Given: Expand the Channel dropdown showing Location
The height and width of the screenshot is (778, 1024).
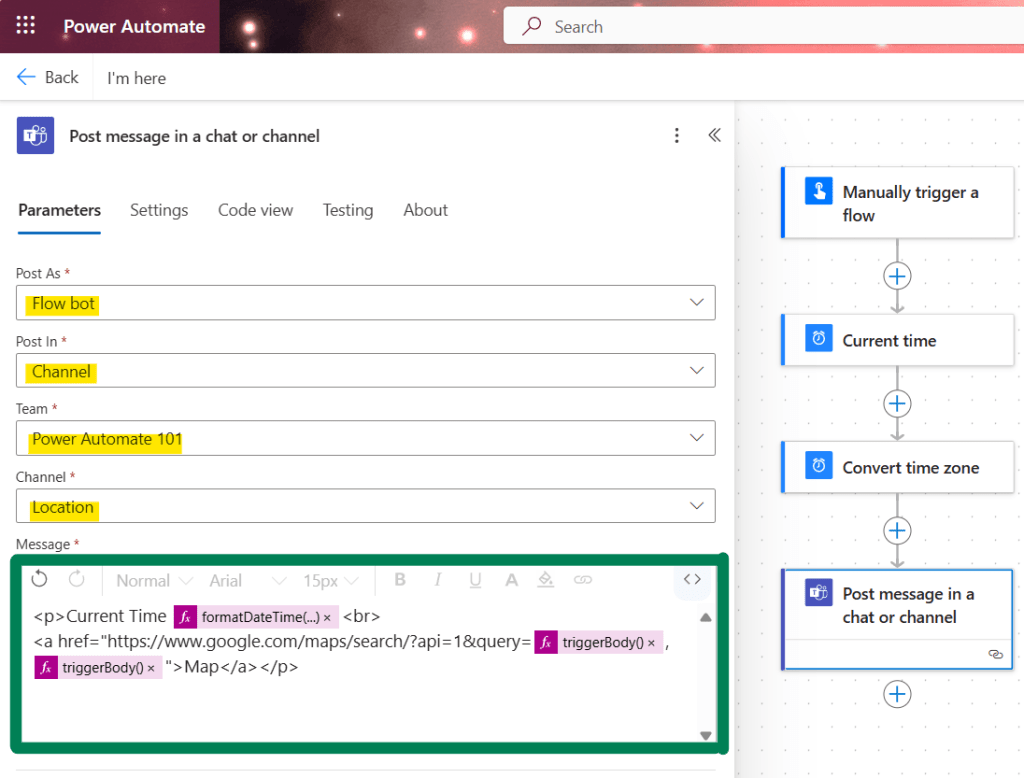Looking at the screenshot, I should coord(696,506).
